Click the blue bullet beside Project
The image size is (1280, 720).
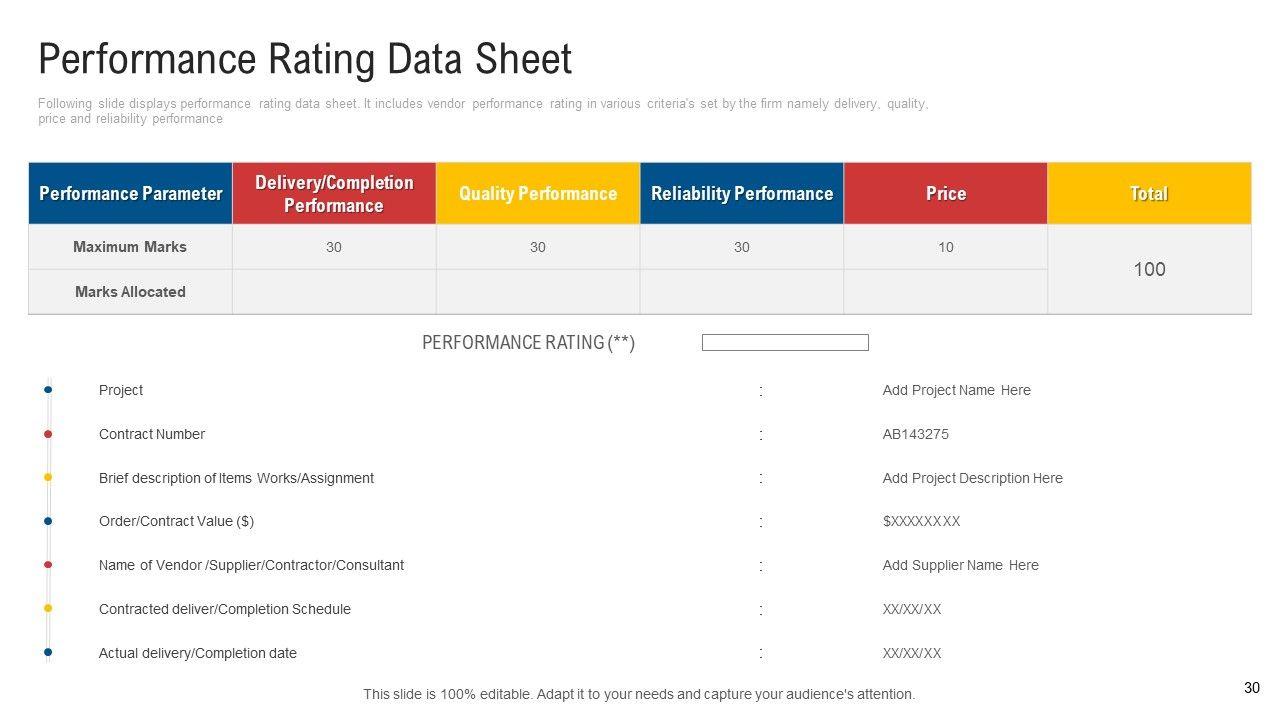click(x=48, y=390)
